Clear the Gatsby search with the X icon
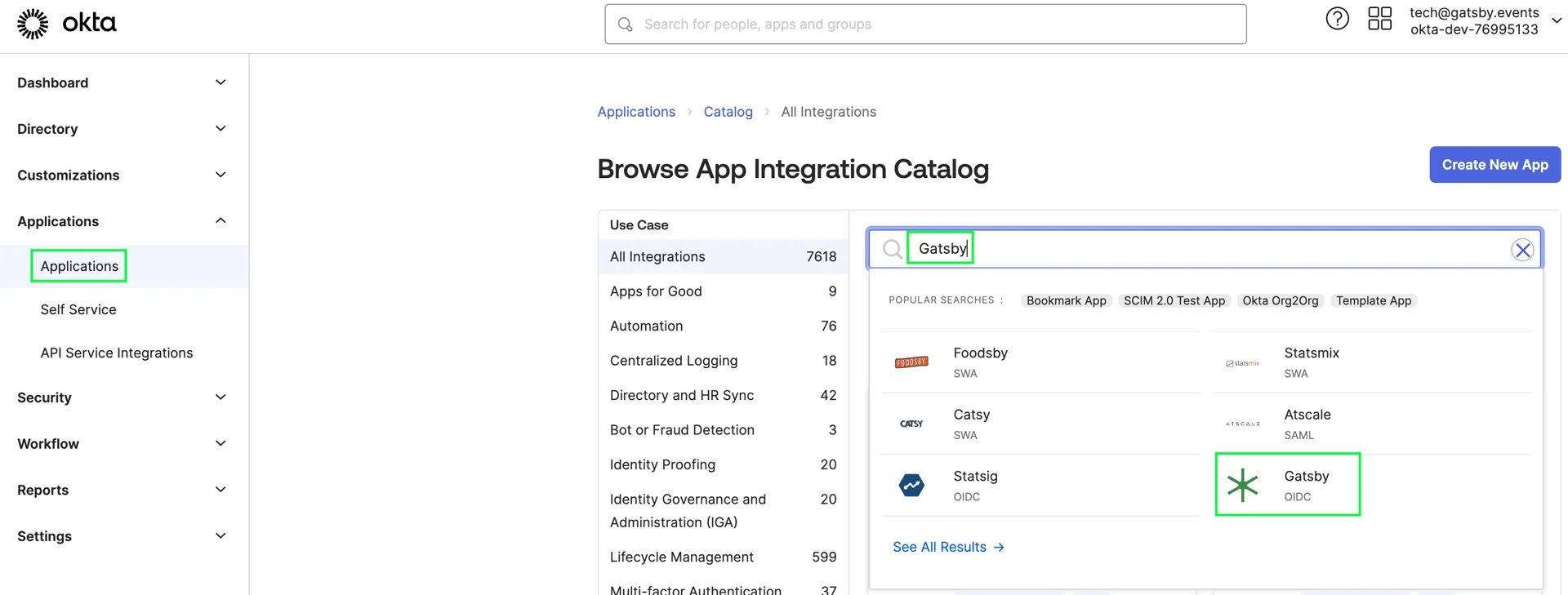Screen dimensions: 1568x595 click(1522, 250)
